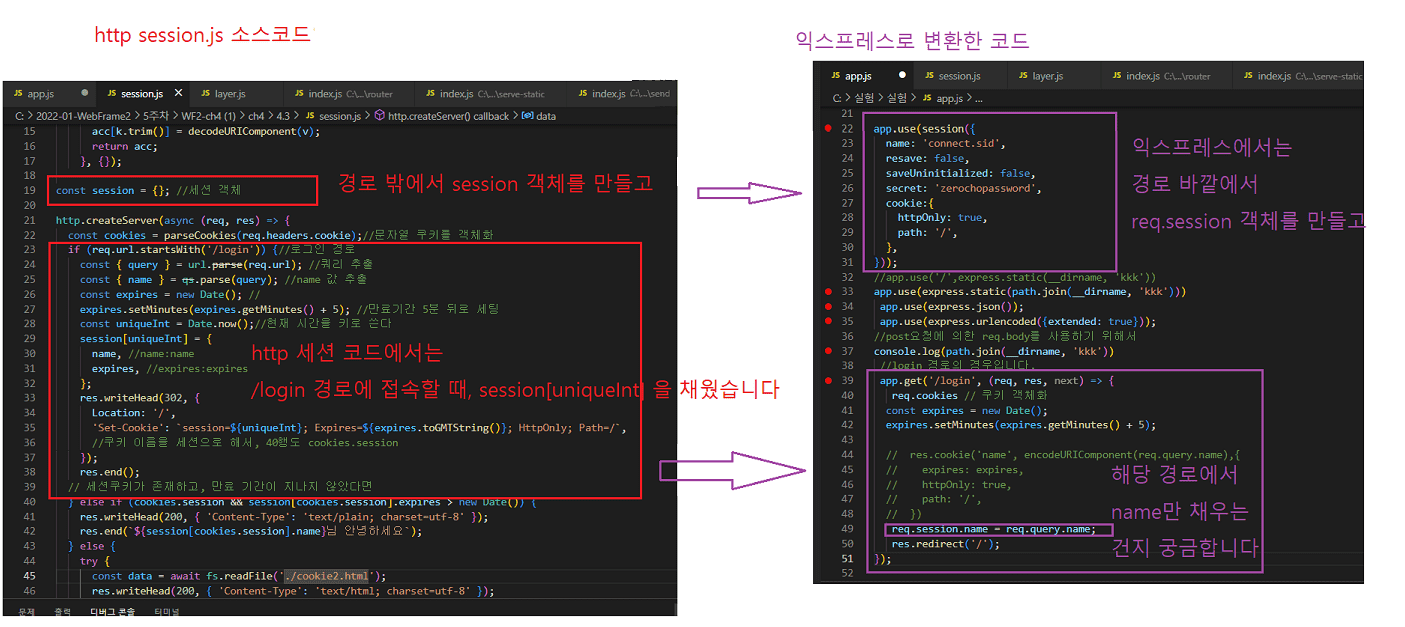This screenshot has height=627, width=1405.
Task: Toggle breakpoint on line 35 in app.js
Action: [827, 322]
